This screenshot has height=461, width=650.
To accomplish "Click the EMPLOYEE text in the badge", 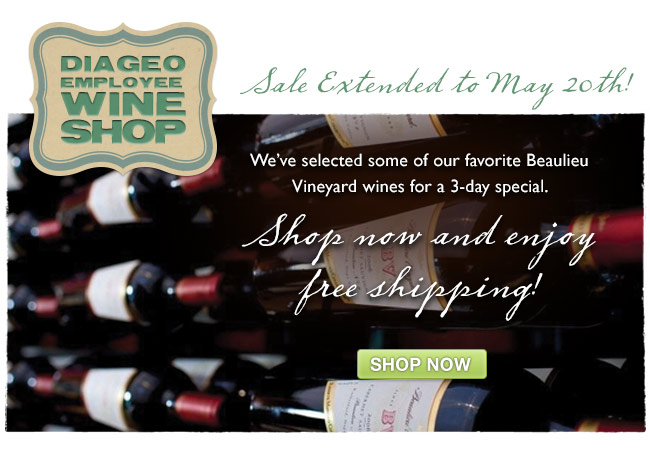I will point(121,82).
